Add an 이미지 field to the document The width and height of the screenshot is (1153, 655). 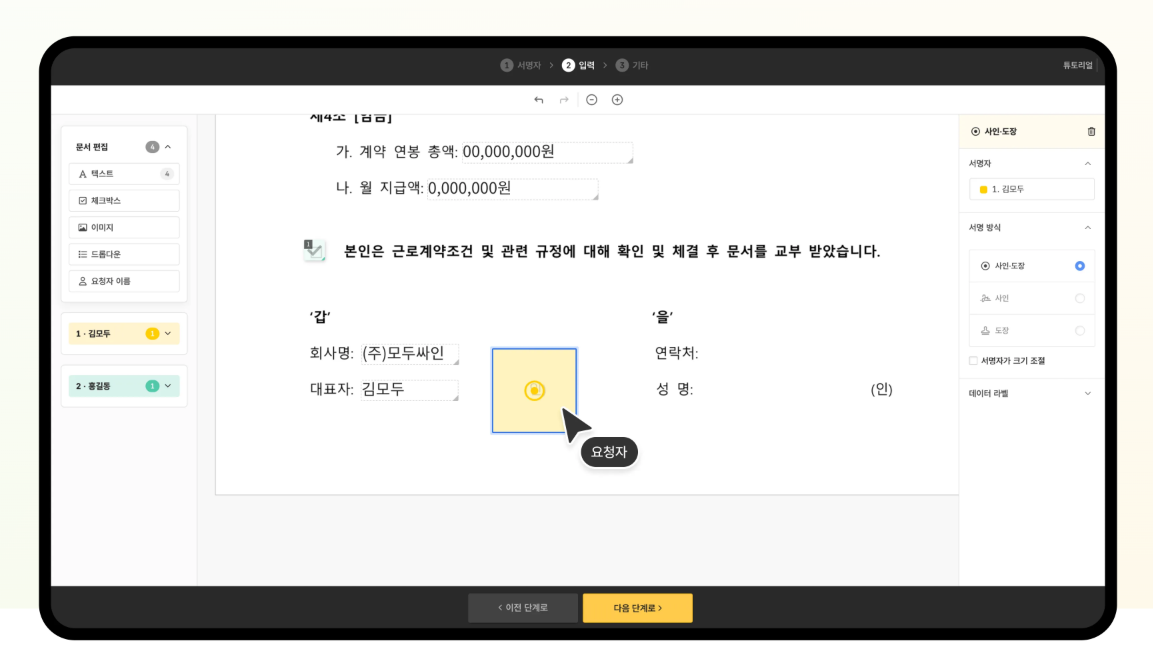coord(124,228)
